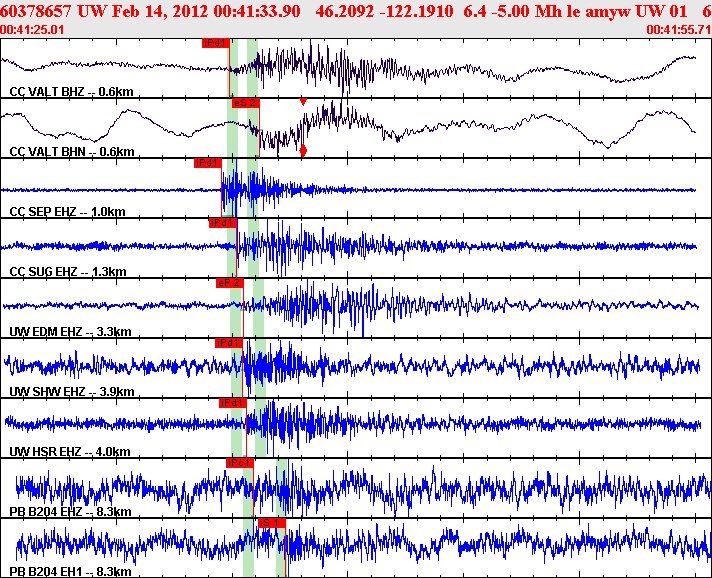Click the CC SEP EHZ -- 1.0km channel label
This screenshot has height=578, width=712.
point(67,212)
